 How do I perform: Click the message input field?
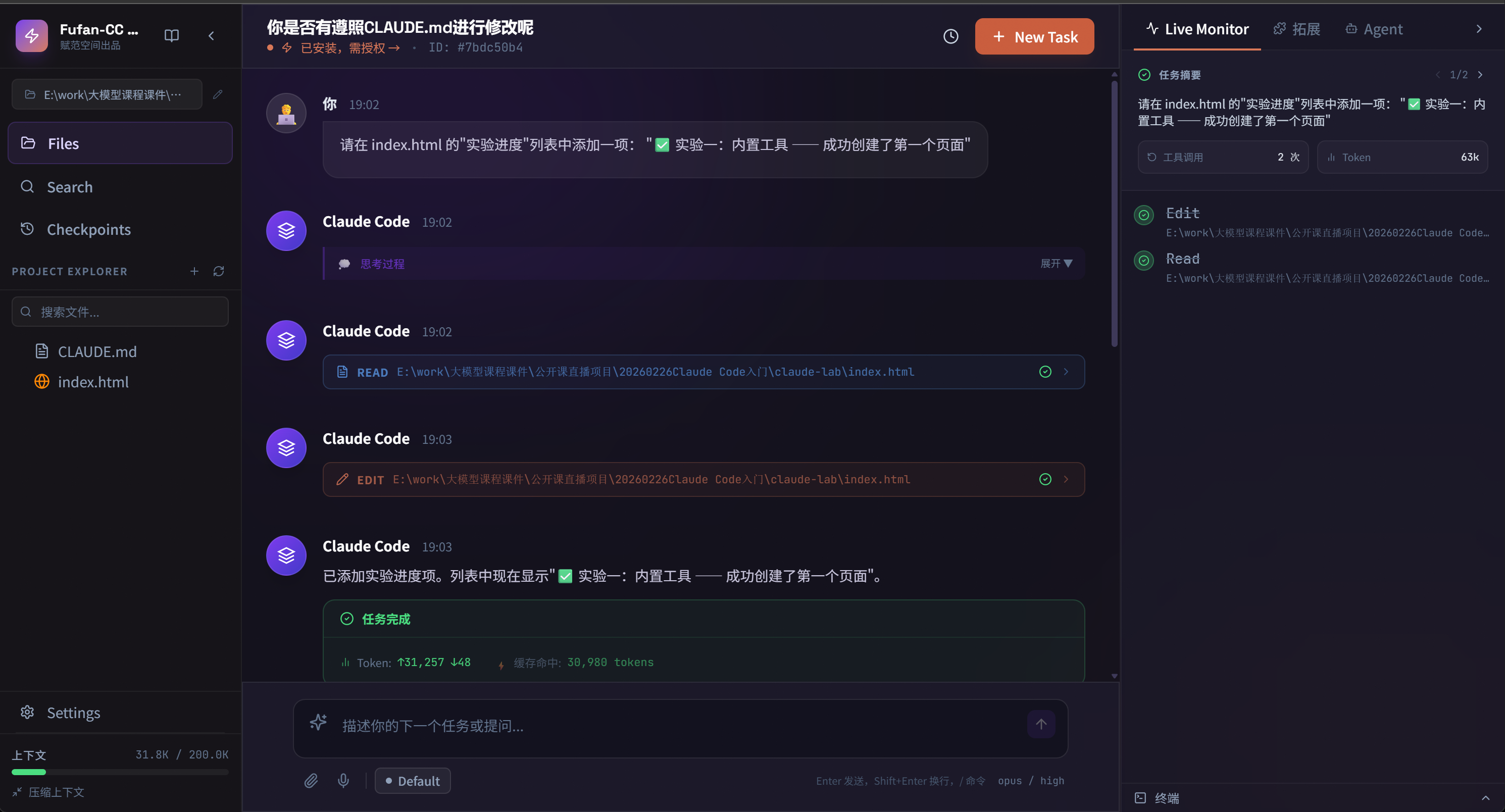679,726
